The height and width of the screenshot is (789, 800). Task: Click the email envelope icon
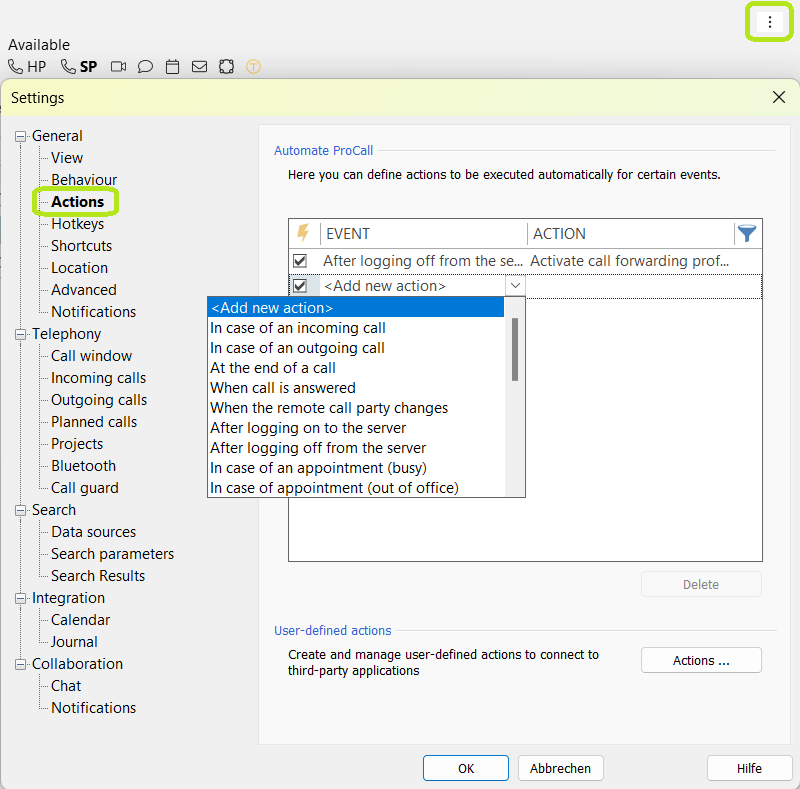[199, 67]
